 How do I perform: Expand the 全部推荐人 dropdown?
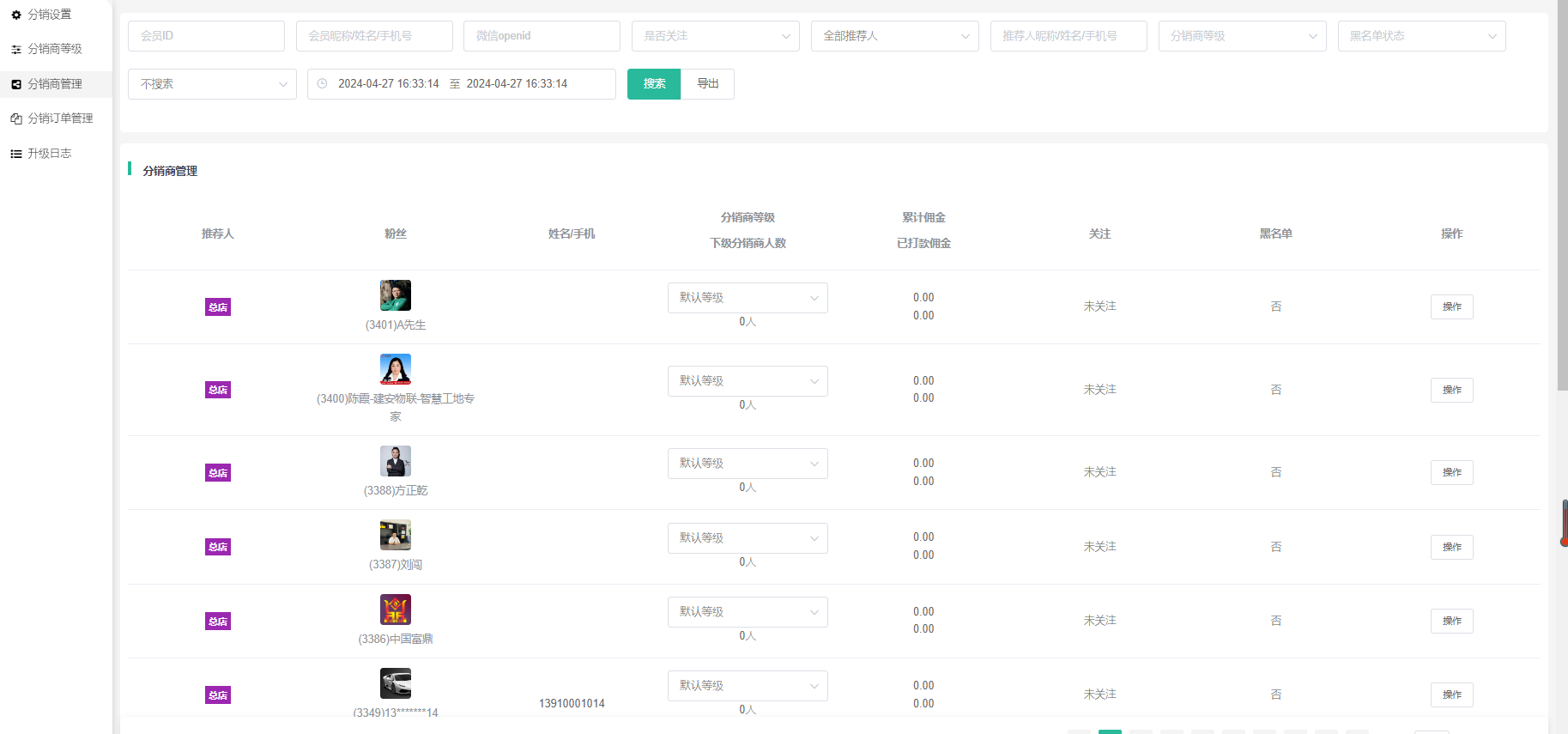(x=894, y=36)
